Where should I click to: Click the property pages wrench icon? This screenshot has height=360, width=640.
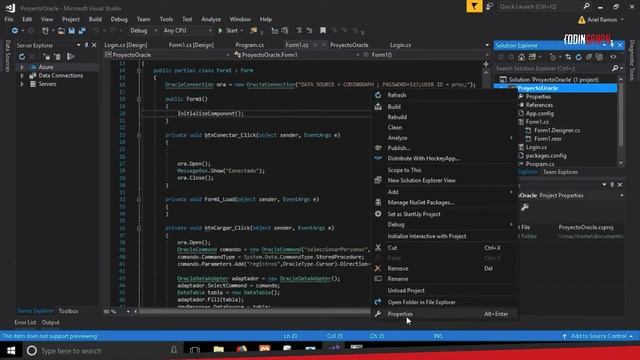click(525, 207)
